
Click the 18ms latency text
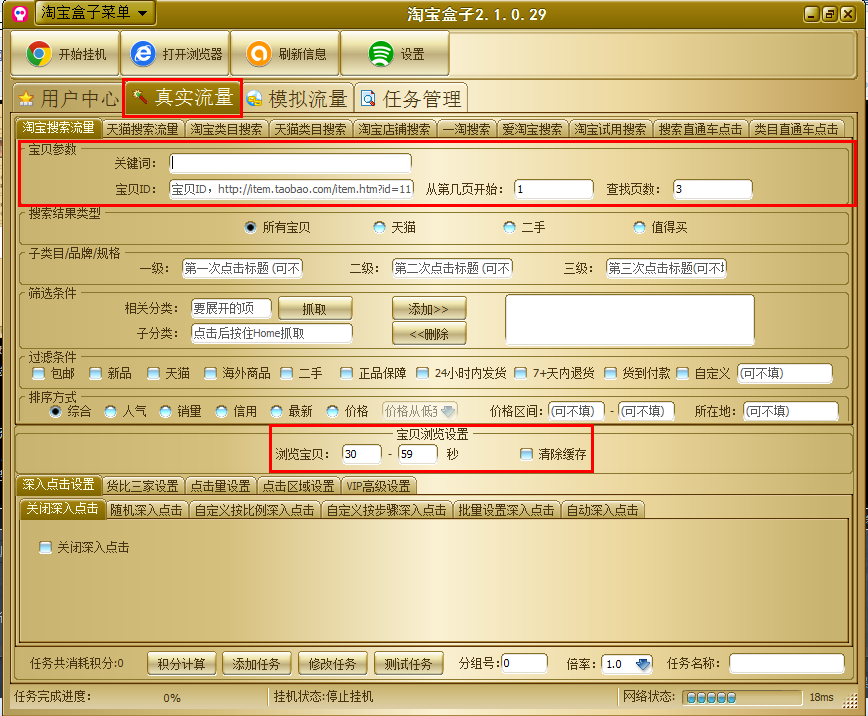[822, 697]
